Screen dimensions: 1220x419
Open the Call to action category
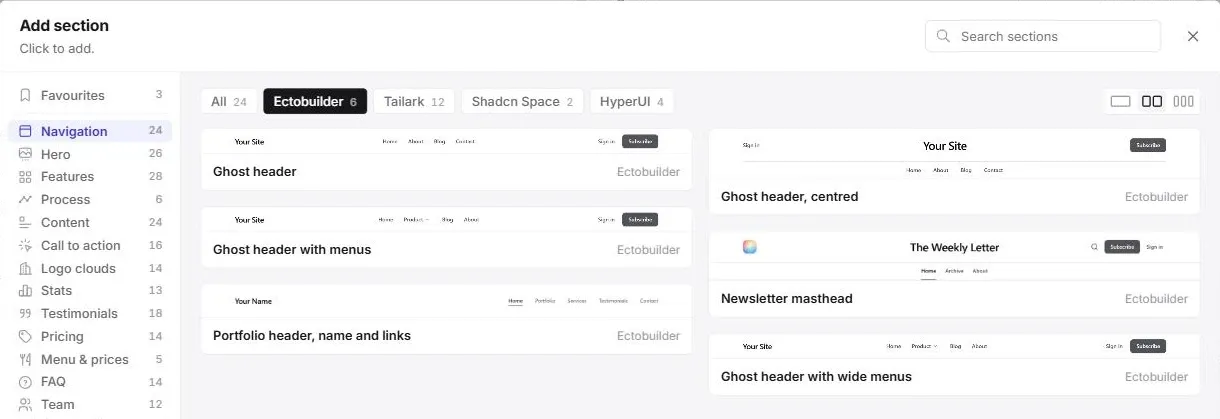[x=91, y=245]
